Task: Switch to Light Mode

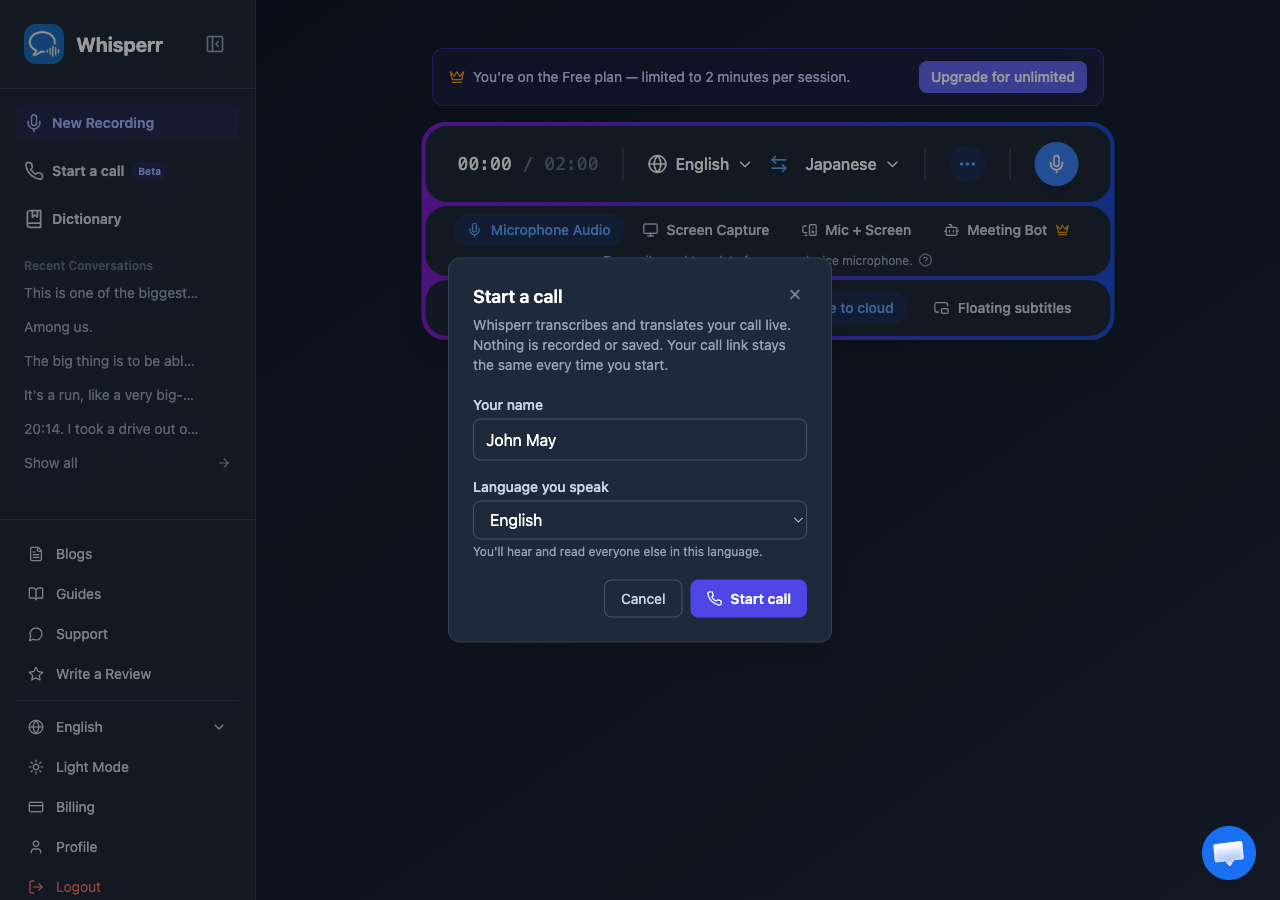Action: pos(127,767)
